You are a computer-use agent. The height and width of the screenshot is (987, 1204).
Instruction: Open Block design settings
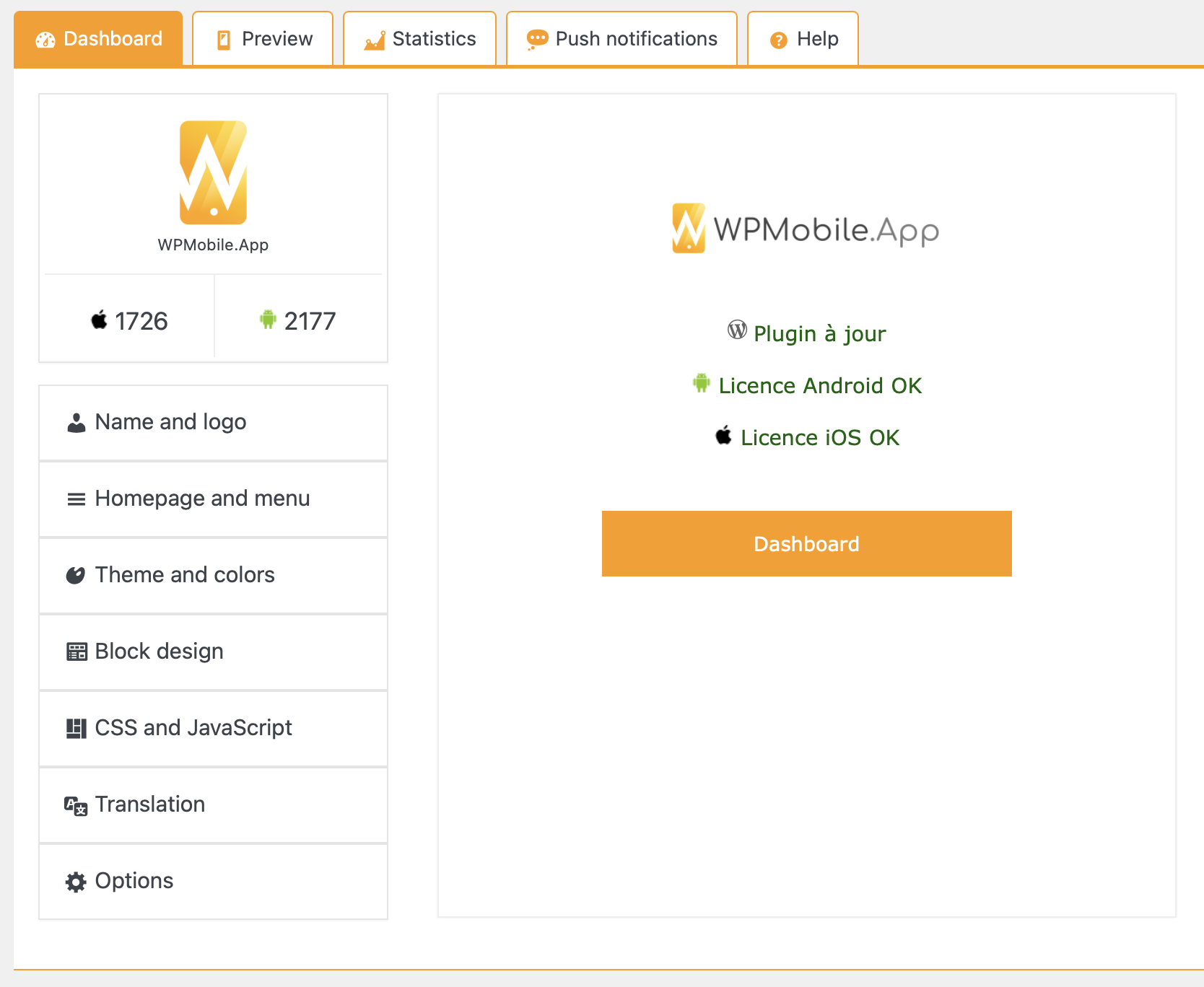pos(213,652)
